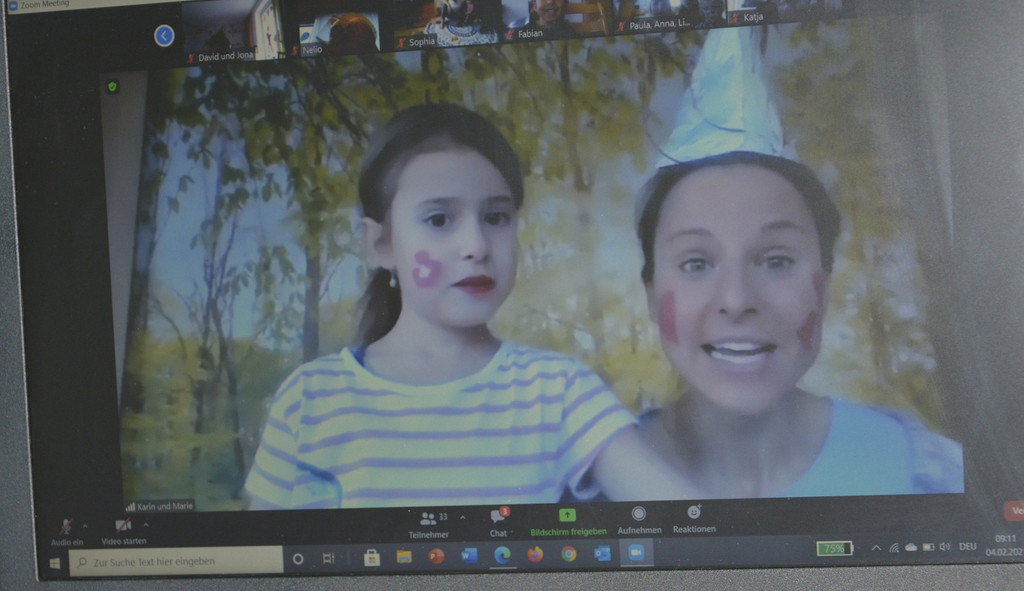This screenshot has width=1024, height=591.
Task: Unmute microphone with Audio ein button
Action: pyautogui.click(x=67, y=532)
